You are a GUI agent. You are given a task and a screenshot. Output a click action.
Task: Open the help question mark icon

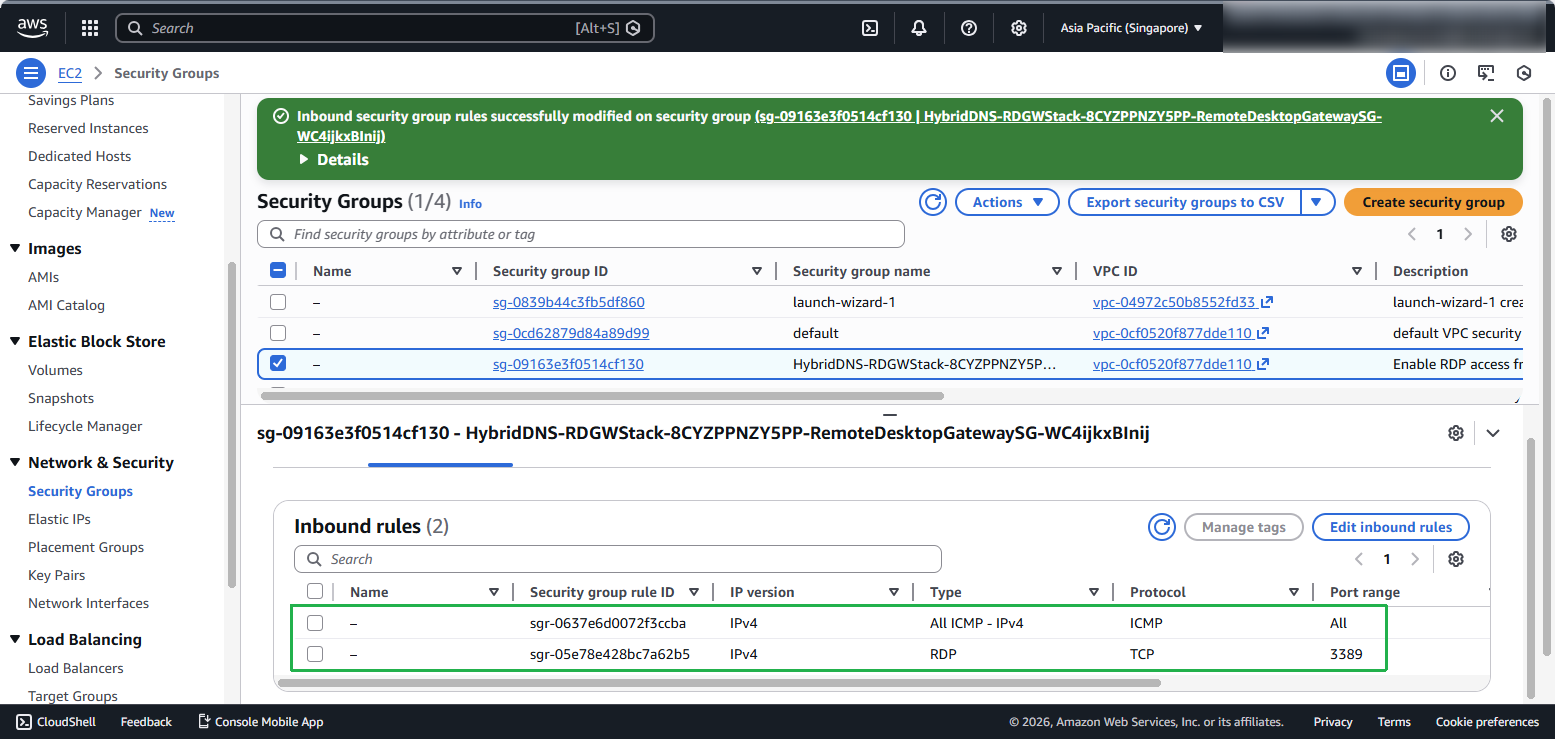968,28
